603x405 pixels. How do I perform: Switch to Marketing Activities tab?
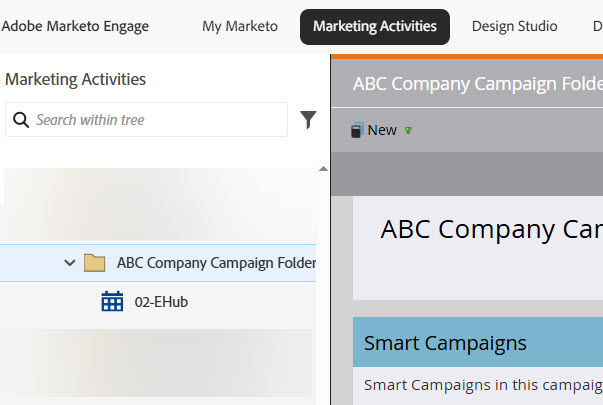pyautogui.click(x=375, y=27)
